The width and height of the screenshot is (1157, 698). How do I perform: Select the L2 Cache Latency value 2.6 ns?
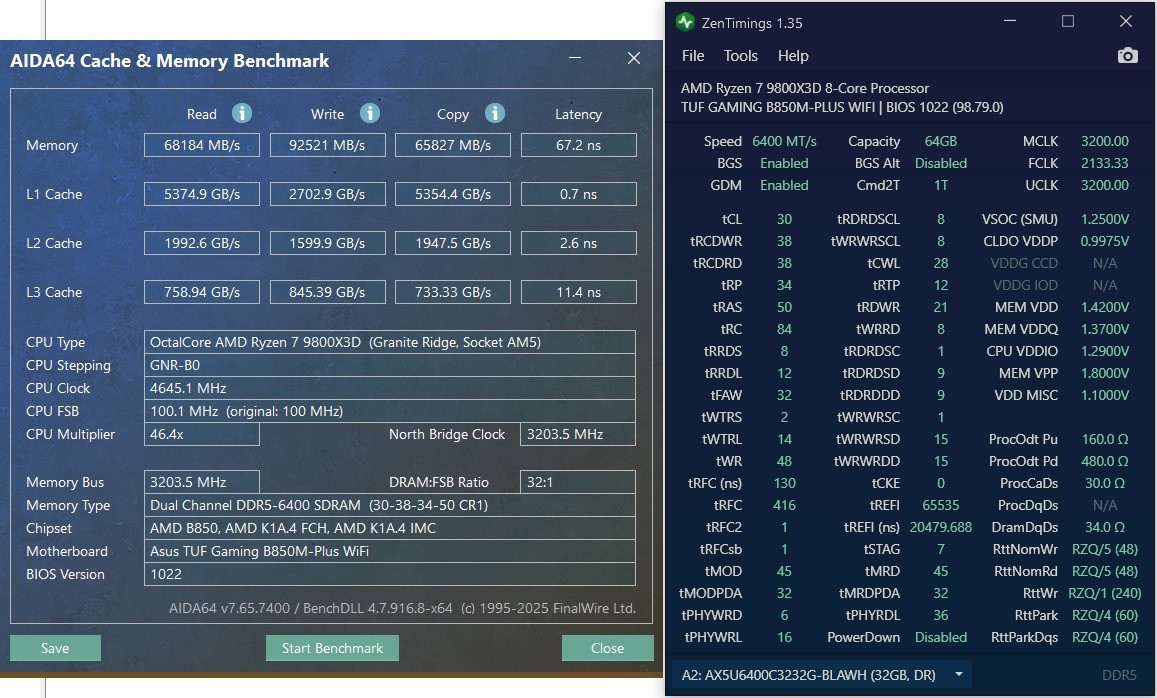point(578,243)
